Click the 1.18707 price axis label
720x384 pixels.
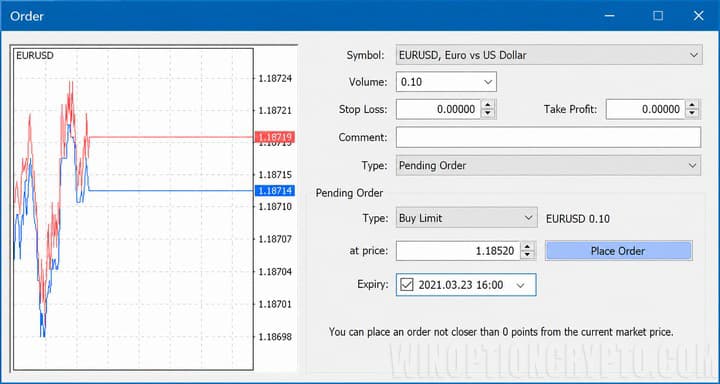coord(275,239)
